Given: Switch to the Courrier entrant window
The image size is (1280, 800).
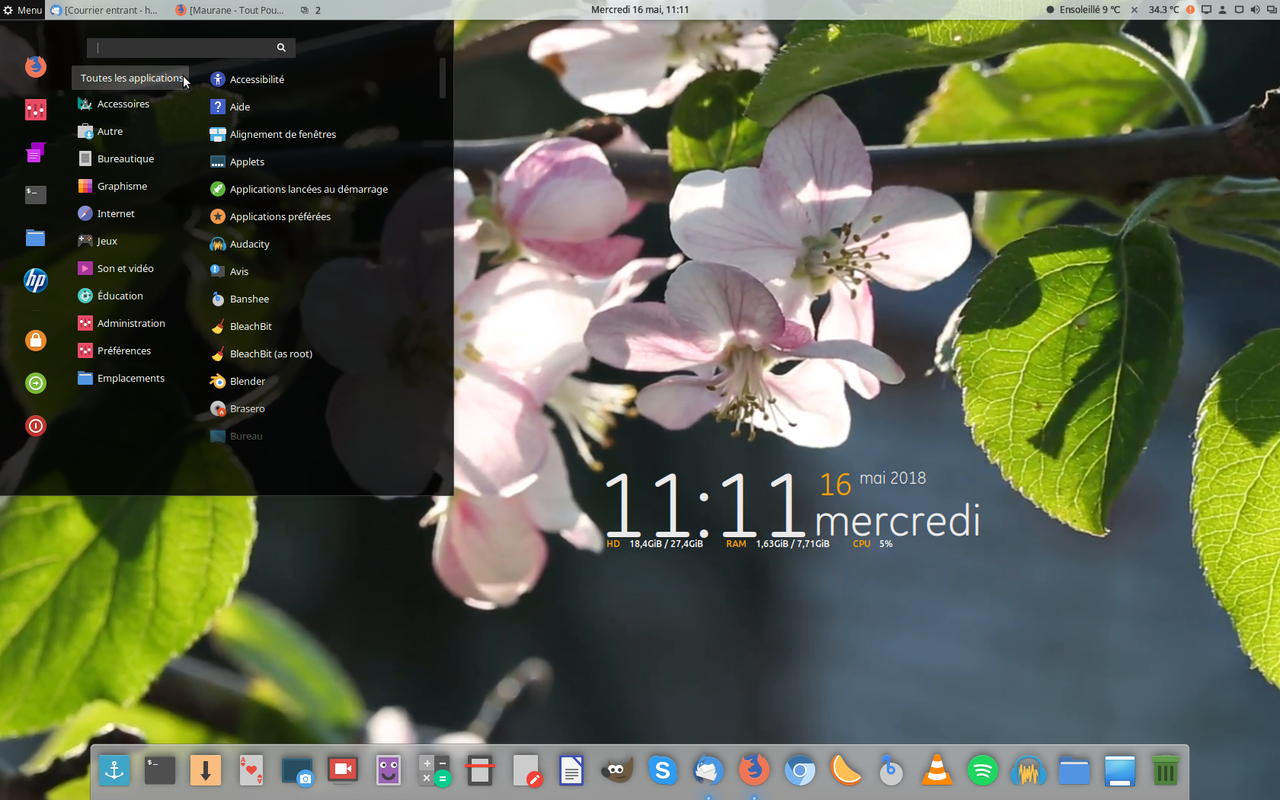Looking at the screenshot, I should pos(105,10).
